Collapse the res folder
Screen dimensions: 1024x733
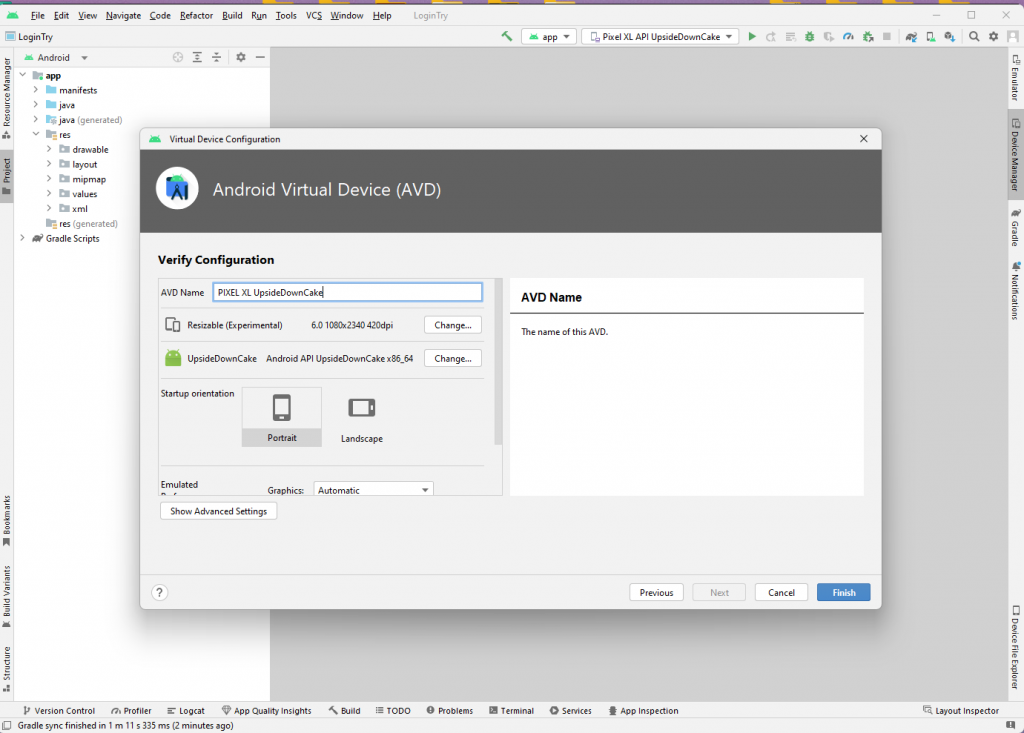[x=36, y=134]
